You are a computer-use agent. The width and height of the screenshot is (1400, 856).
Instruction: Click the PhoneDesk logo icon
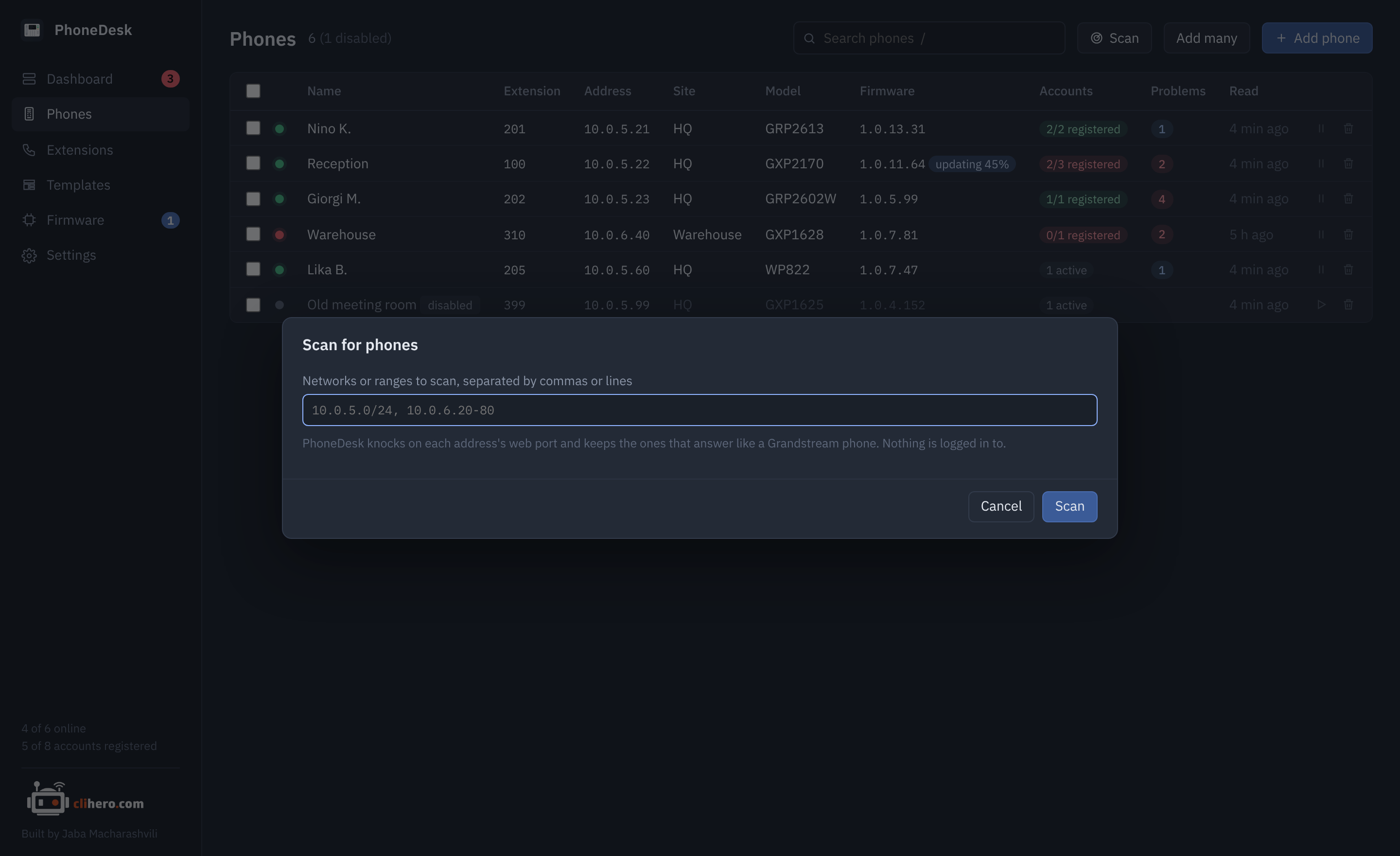pyautogui.click(x=32, y=30)
